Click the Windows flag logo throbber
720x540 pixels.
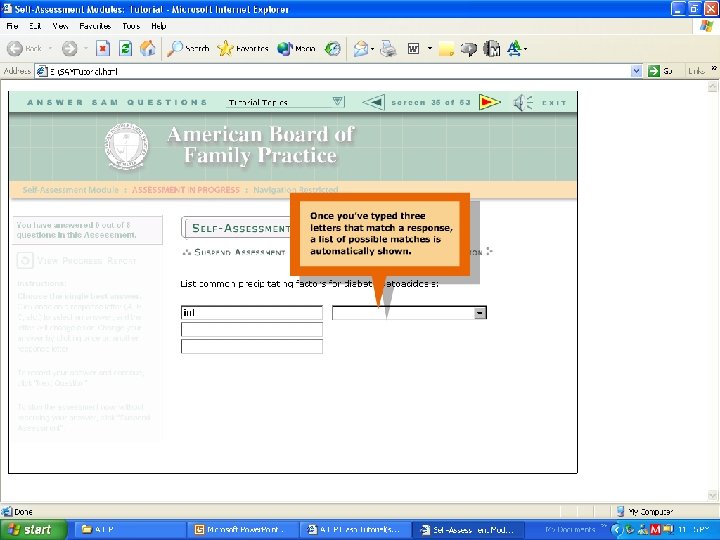click(706, 26)
